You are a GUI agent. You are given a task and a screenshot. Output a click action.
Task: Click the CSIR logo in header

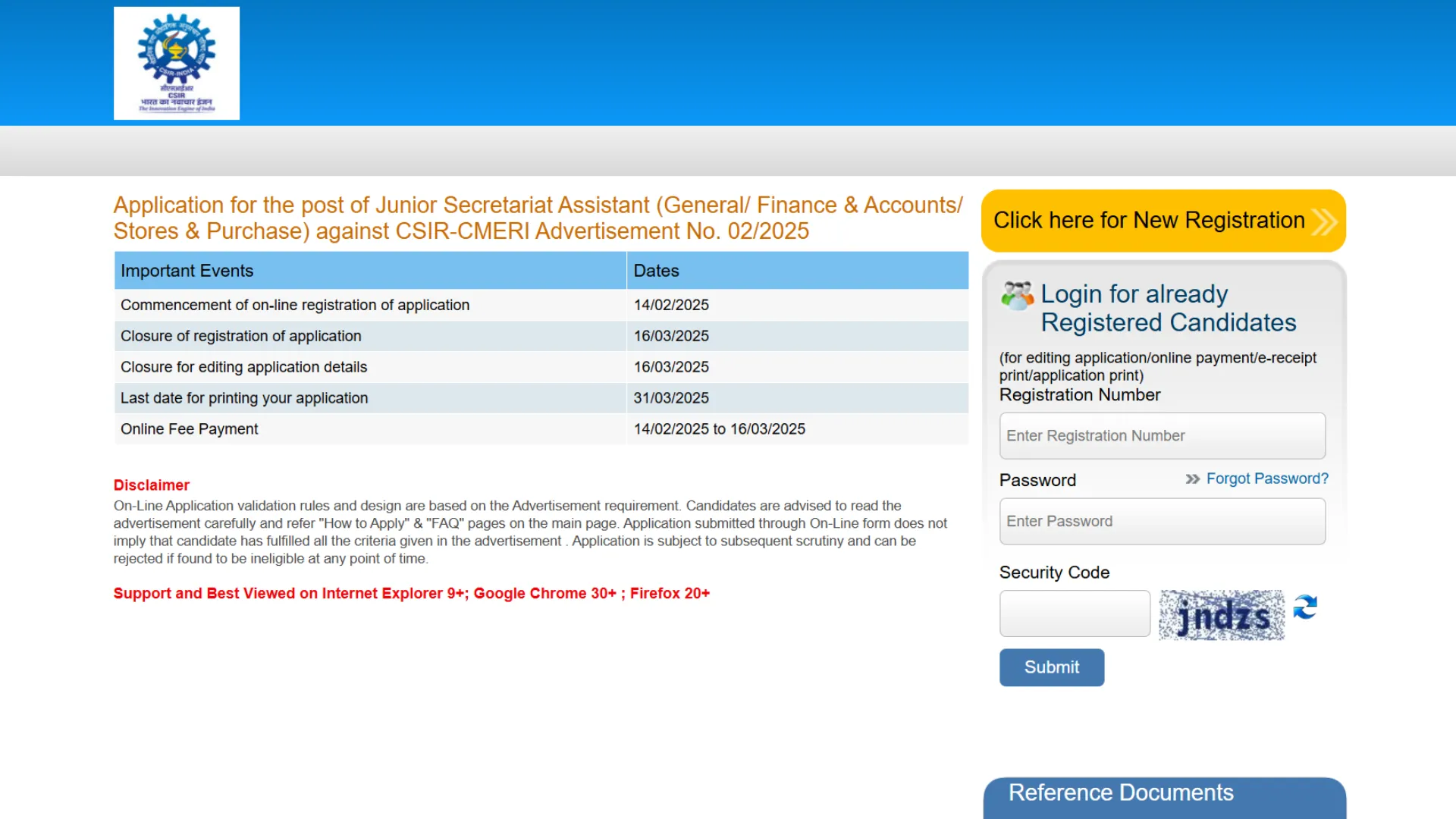point(176,63)
